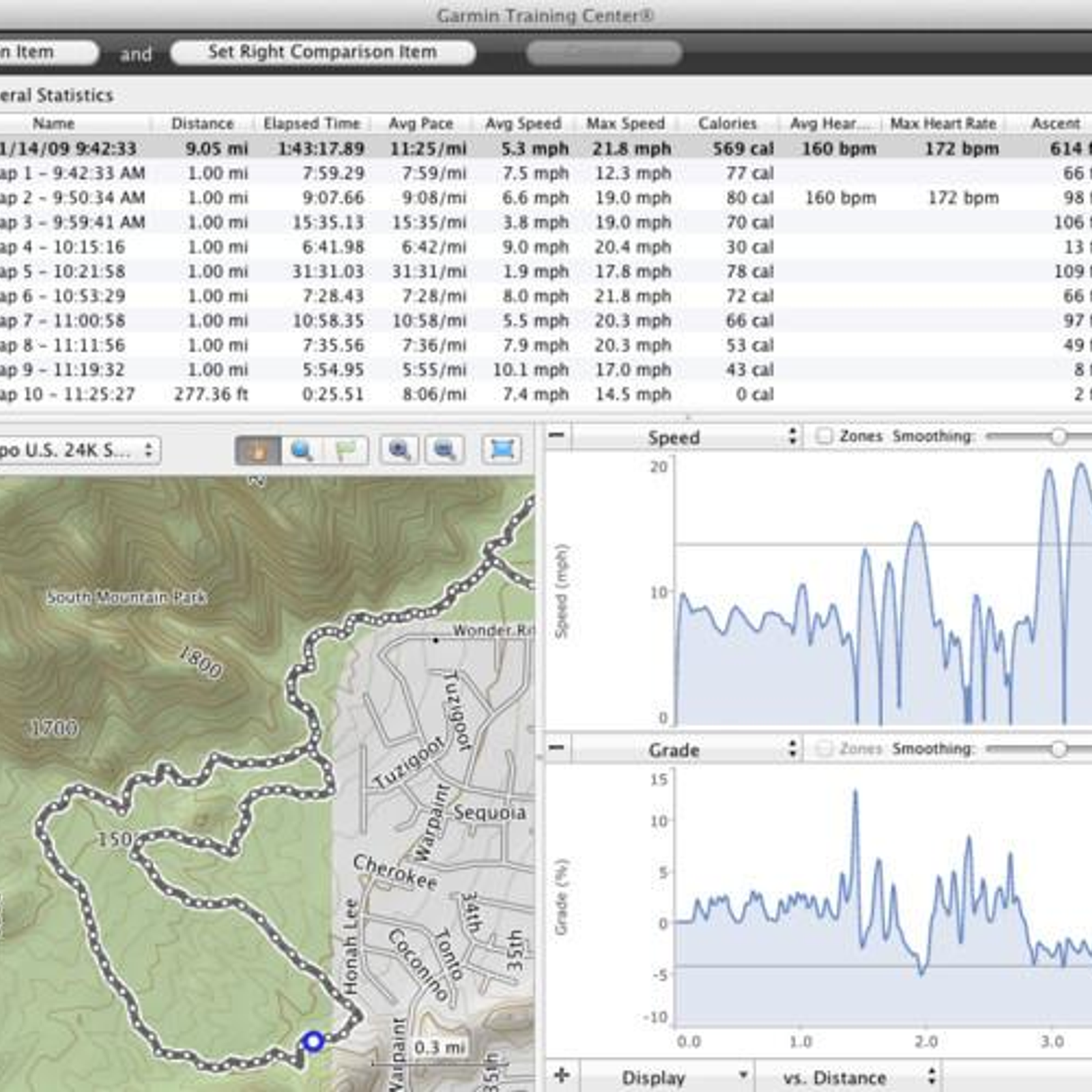1092x1092 pixels.
Task: Select the 1/14/09 9:42:33 activity row
Action: coord(546,148)
